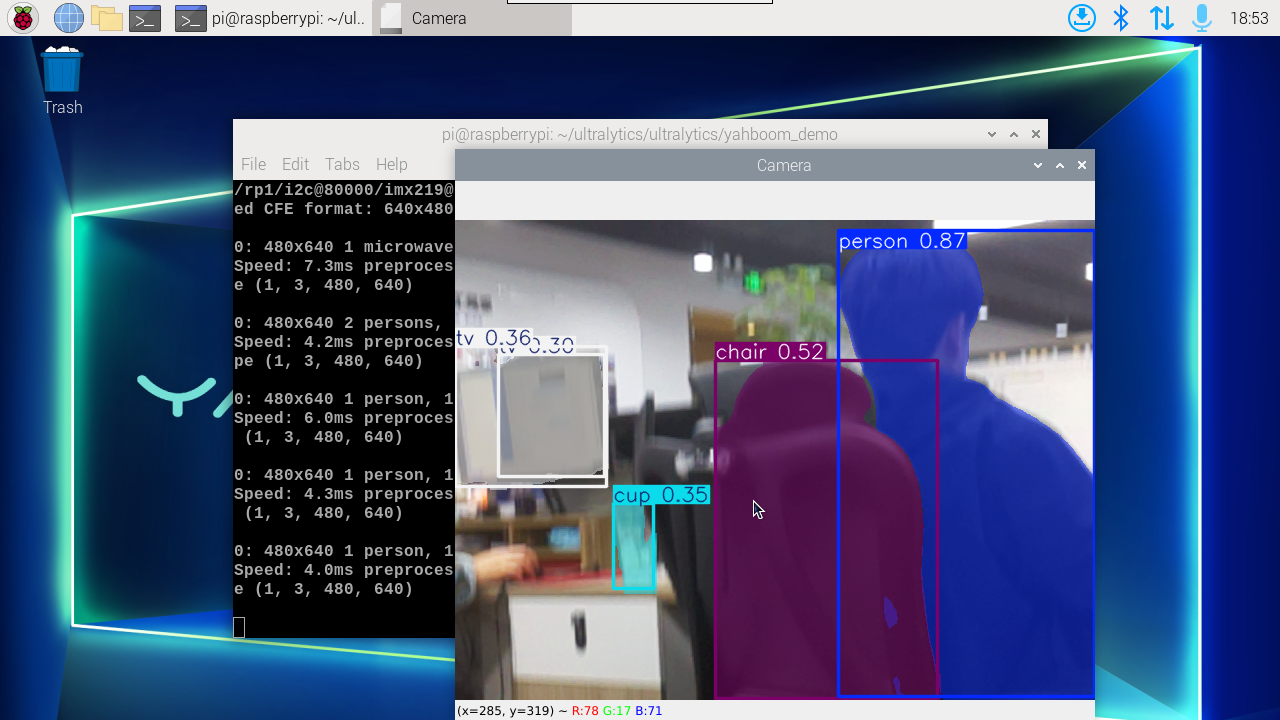Click the "ed CFE format: 640x480" terminal line
The image size is (1280, 720).
coord(344,209)
